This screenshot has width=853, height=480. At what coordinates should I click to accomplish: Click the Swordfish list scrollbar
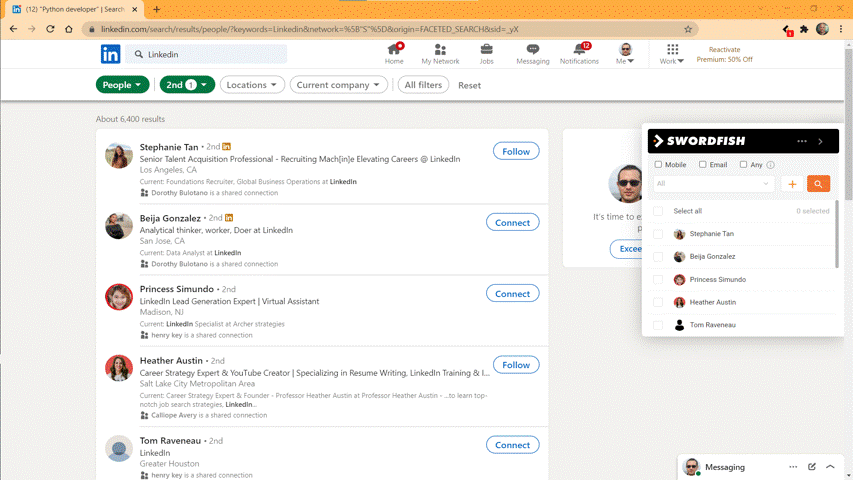[837, 234]
